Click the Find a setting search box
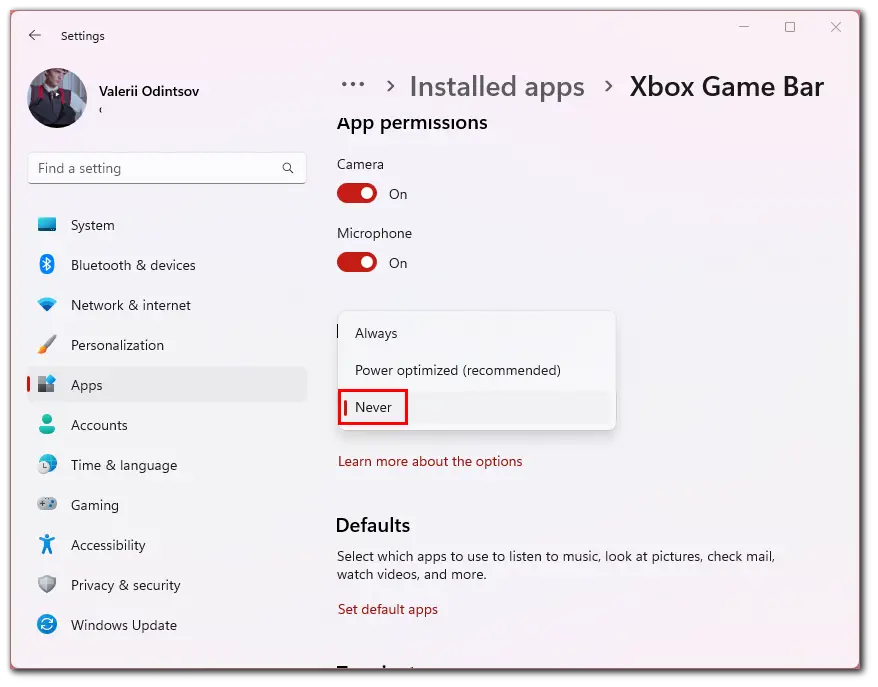The width and height of the screenshot is (878, 687). tap(167, 168)
